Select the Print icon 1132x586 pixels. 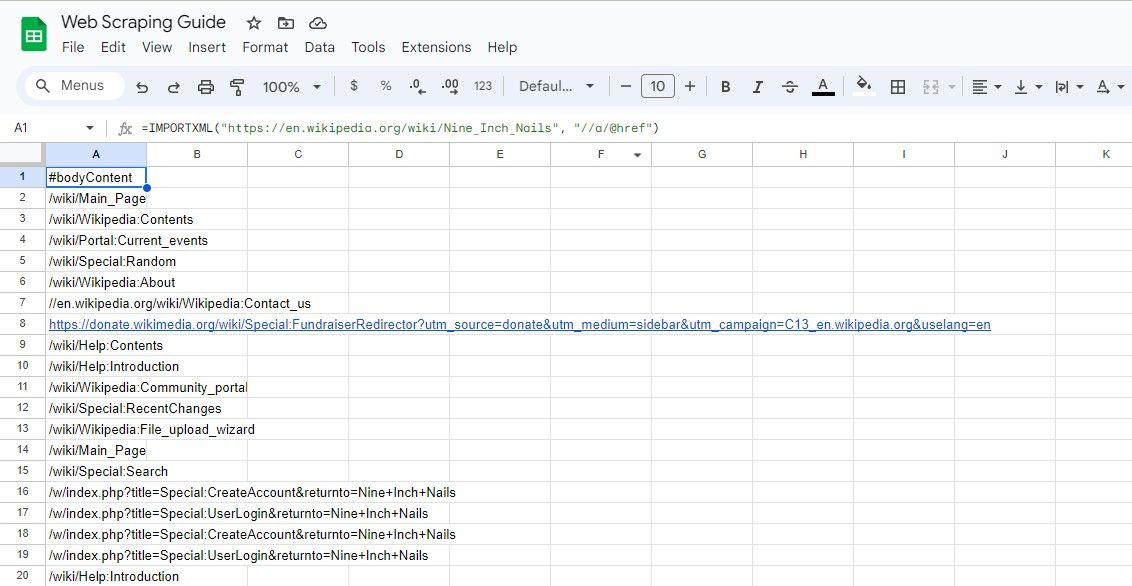[206, 86]
